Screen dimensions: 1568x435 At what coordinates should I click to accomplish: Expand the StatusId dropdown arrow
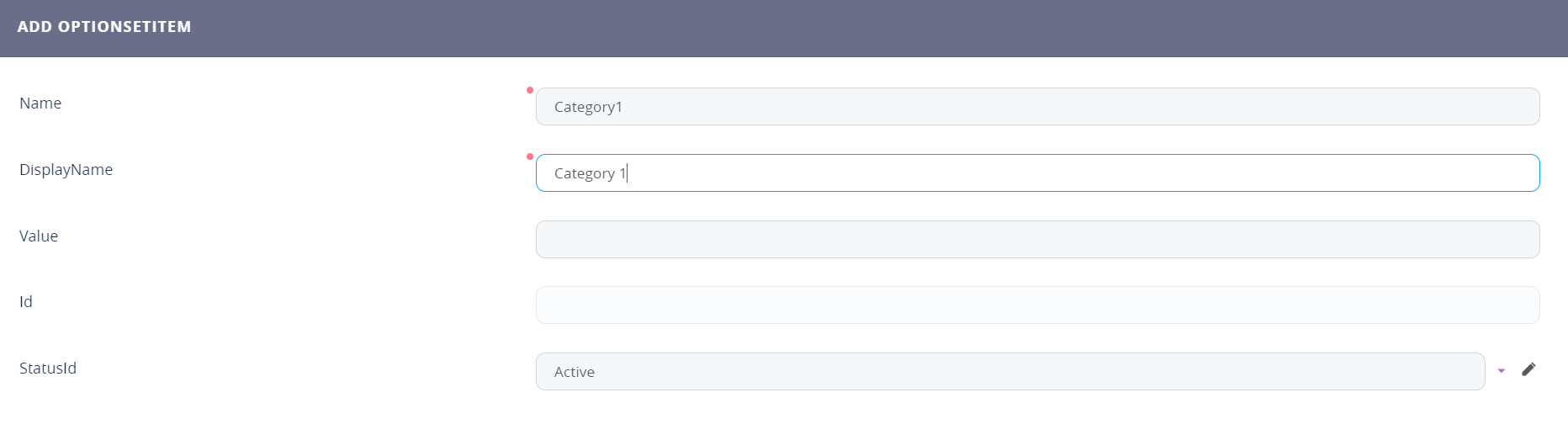[1502, 371]
